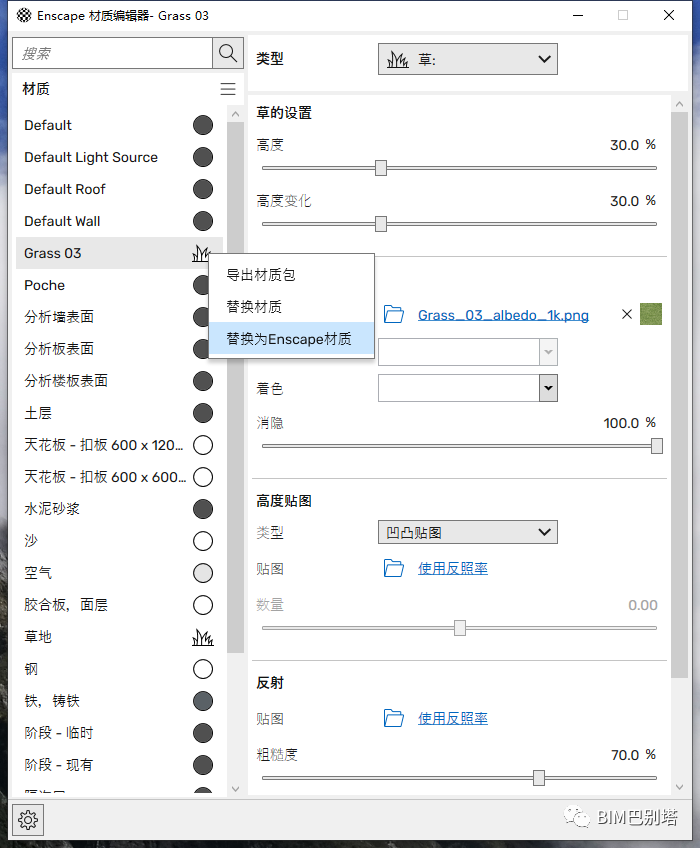Click the sphere icon of 土层
This screenshot has height=848, width=700.
(x=203, y=413)
